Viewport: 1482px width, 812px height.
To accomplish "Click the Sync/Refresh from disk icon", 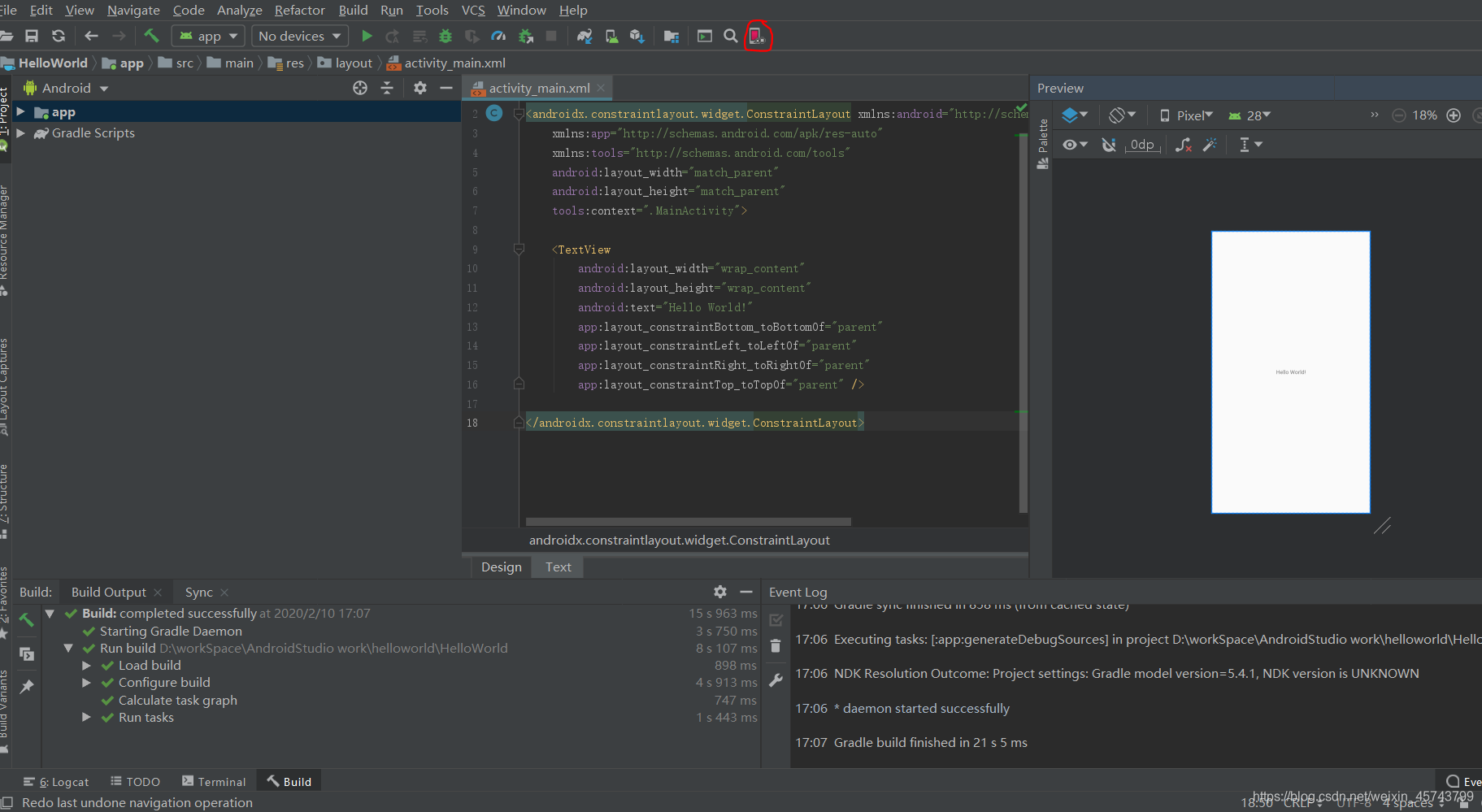I will [x=59, y=36].
